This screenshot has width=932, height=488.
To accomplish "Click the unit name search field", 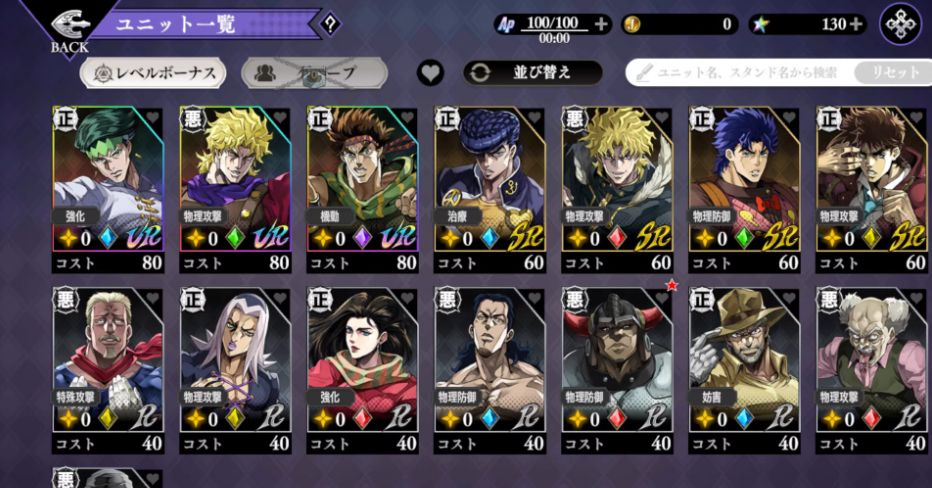I will (740, 73).
